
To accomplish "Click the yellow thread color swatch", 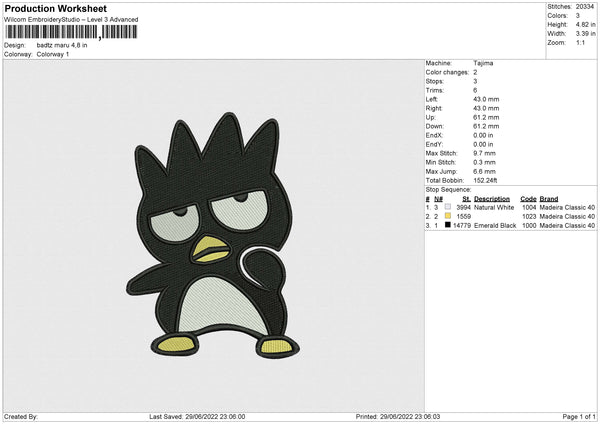I will coord(448,216).
